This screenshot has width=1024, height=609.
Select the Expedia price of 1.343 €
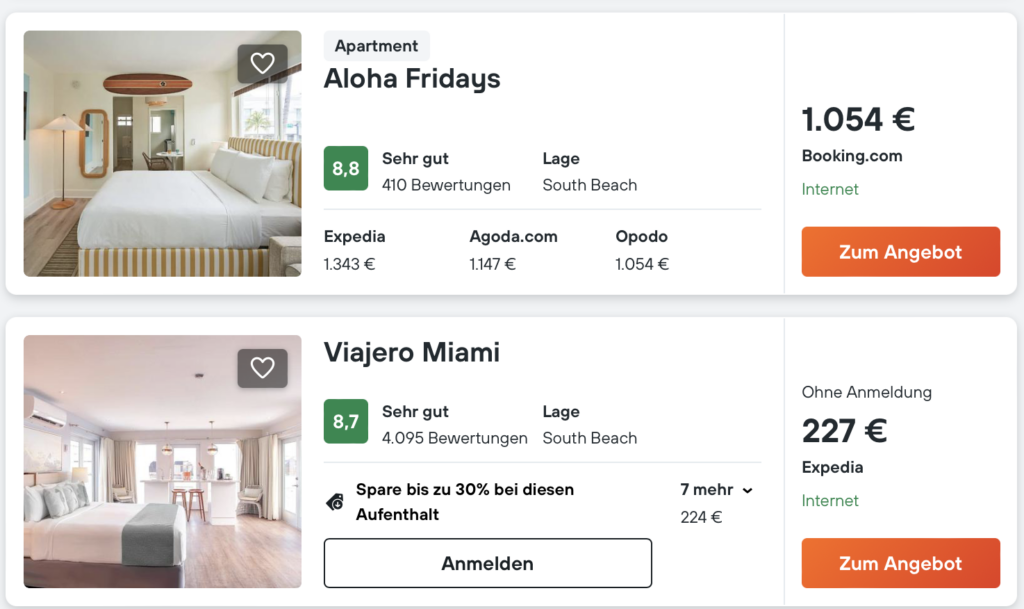(349, 264)
